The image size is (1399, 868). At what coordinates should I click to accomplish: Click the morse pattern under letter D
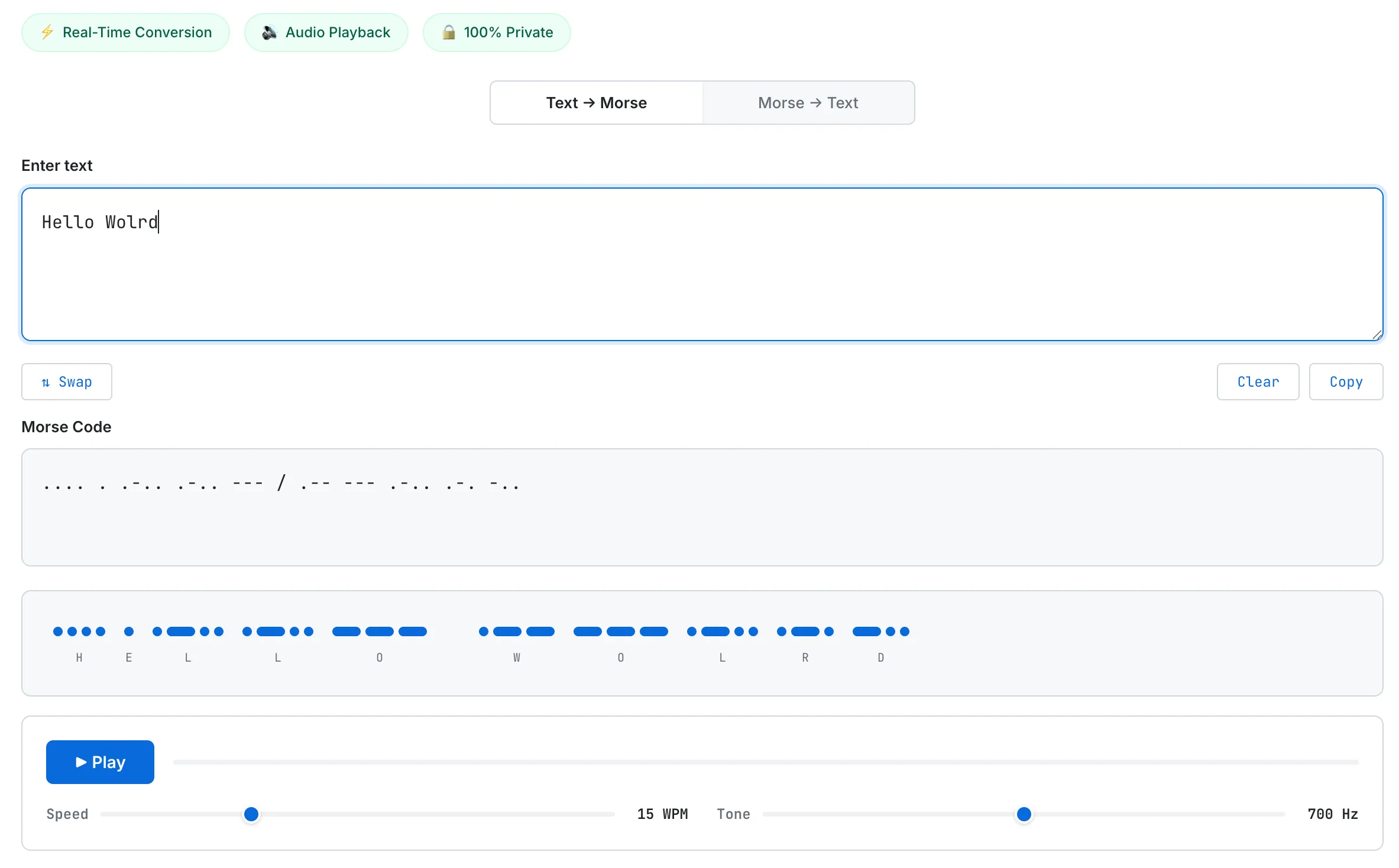(880, 632)
